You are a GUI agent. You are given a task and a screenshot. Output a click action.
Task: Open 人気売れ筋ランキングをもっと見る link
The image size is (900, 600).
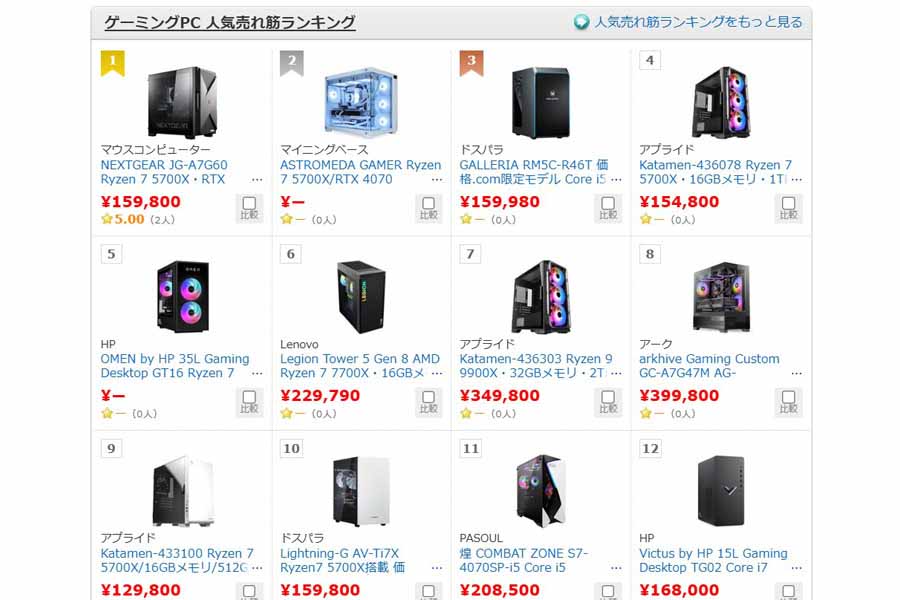[699, 22]
